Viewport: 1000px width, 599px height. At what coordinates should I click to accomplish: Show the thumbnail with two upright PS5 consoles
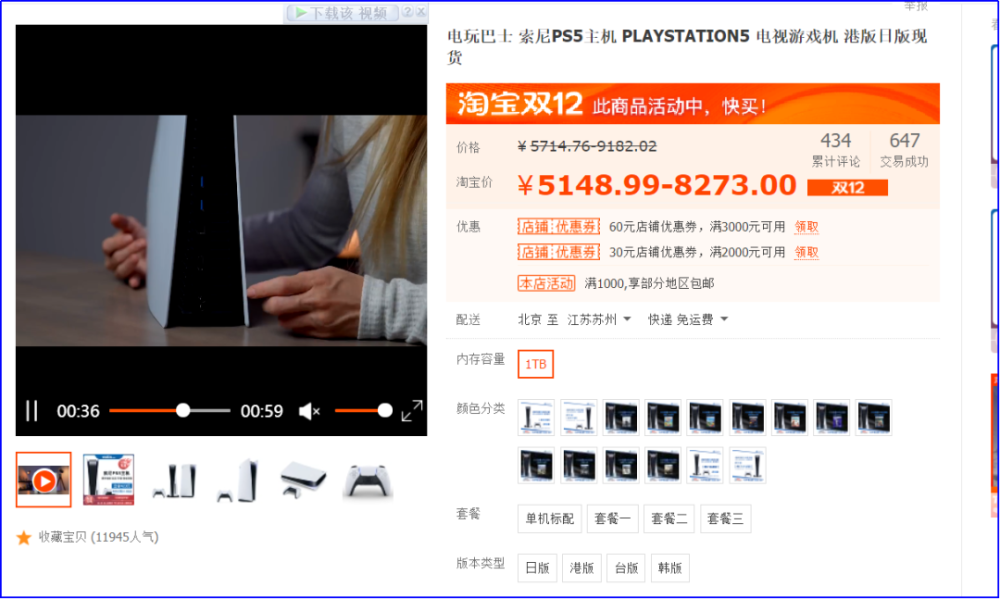click(175, 481)
